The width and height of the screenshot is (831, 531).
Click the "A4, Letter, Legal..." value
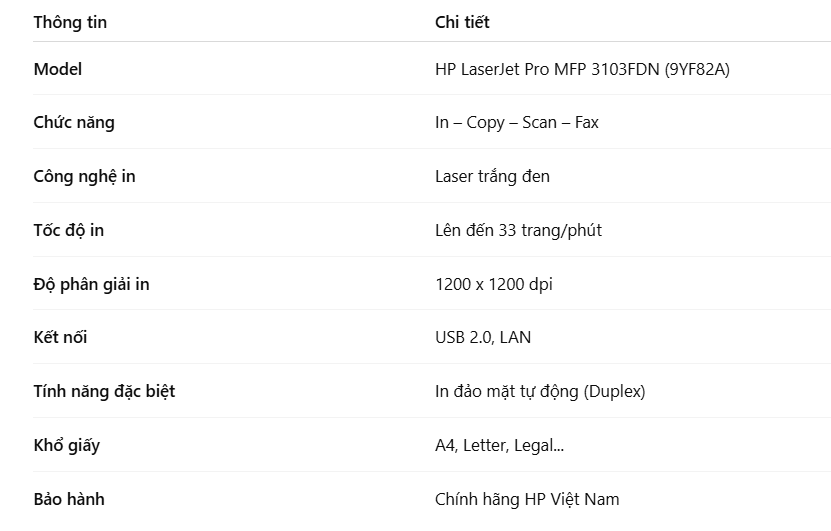click(x=499, y=445)
